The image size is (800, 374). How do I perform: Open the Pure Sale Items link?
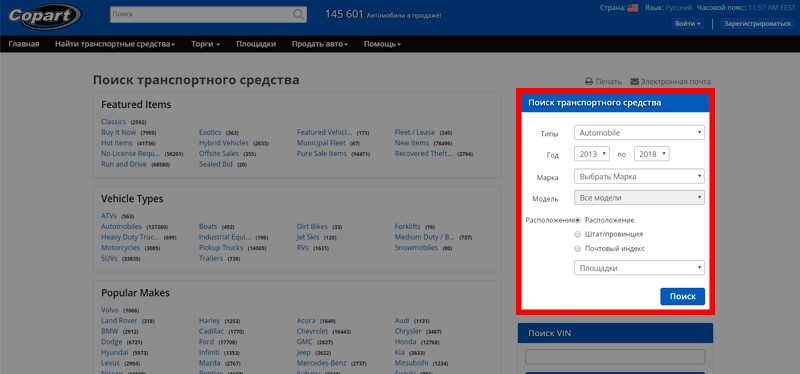pos(322,154)
